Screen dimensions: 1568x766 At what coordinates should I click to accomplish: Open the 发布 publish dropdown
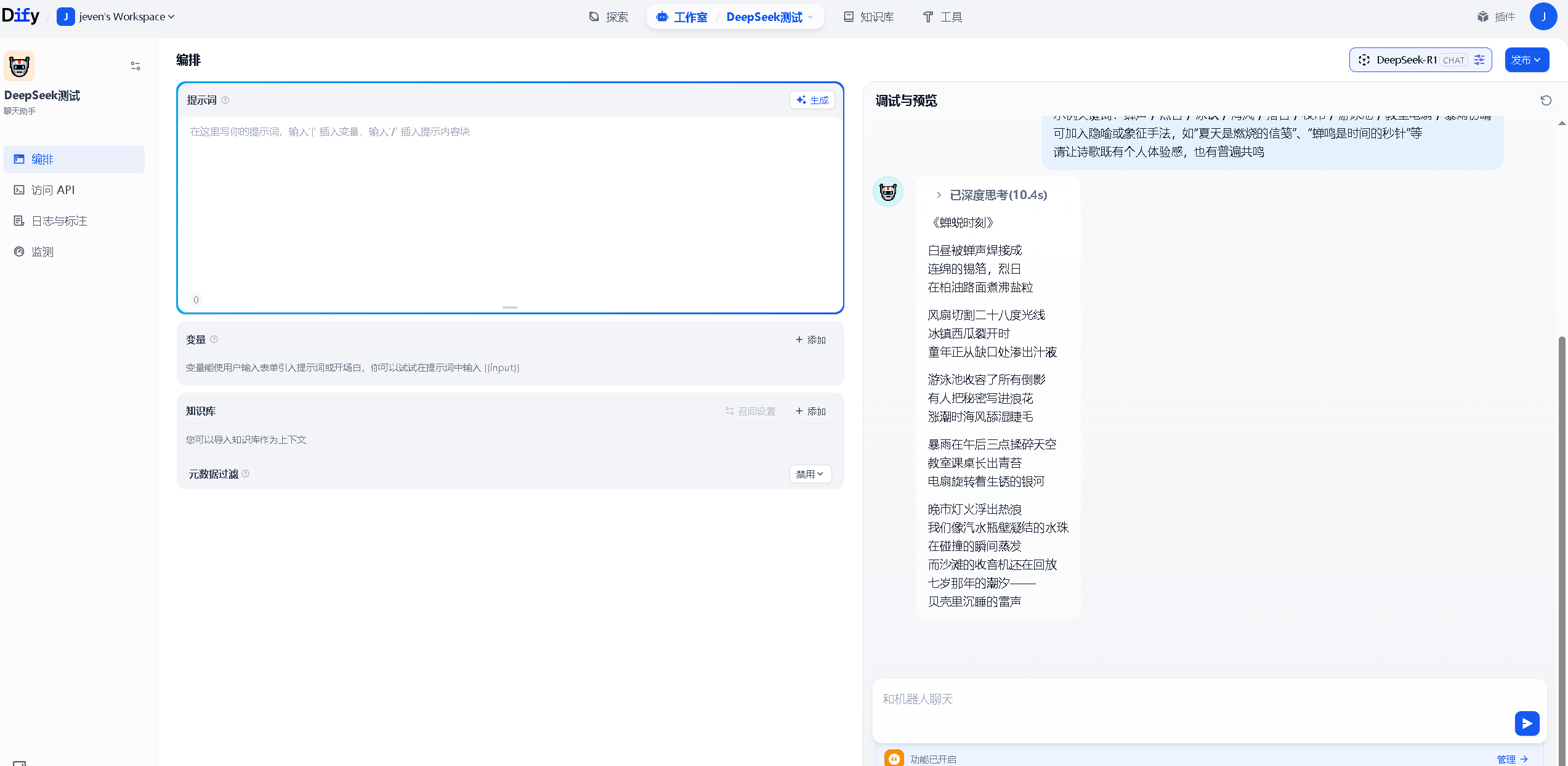1526,60
